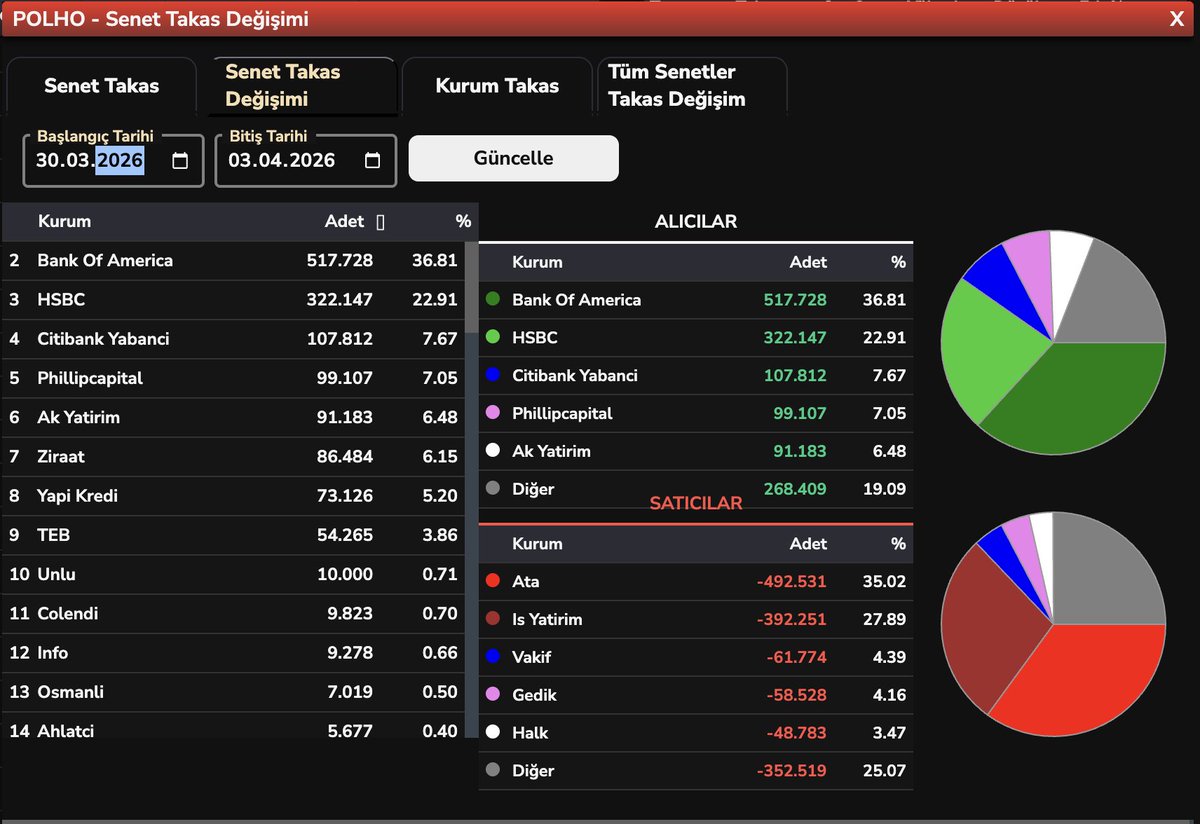Click white dot beside Halk seller
1200x824 pixels.
[x=492, y=733]
